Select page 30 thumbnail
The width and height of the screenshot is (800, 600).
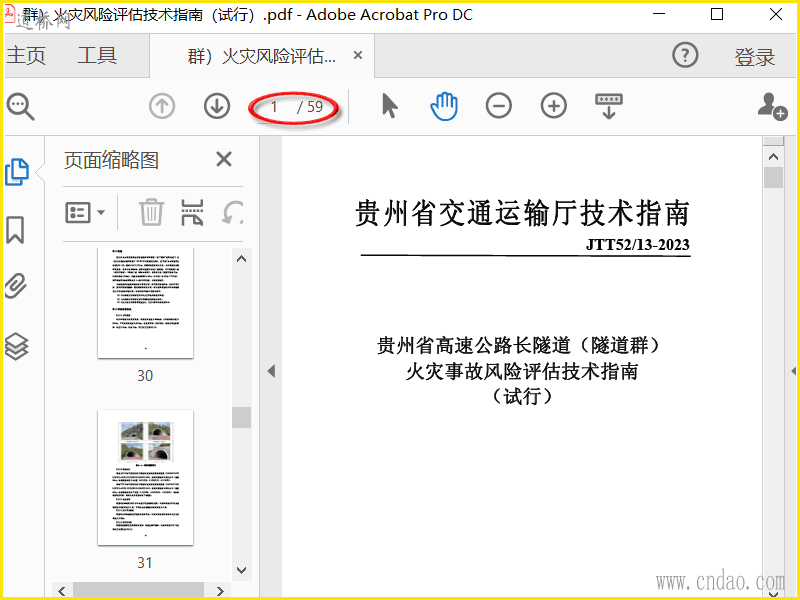[145, 303]
